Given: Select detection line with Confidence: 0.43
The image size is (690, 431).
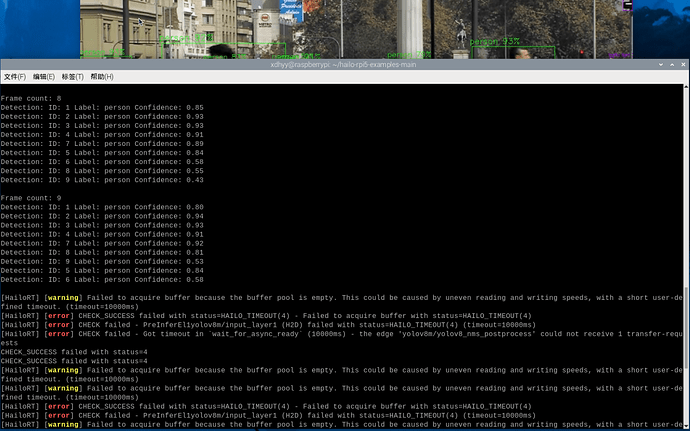Looking at the screenshot, I should pyautogui.click(x=102, y=180).
